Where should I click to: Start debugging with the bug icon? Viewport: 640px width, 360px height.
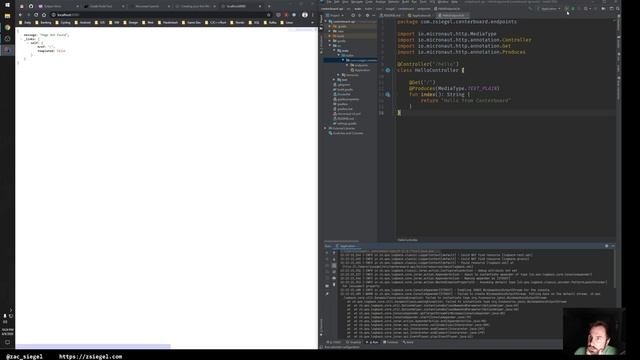pyautogui.click(x=573, y=9)
